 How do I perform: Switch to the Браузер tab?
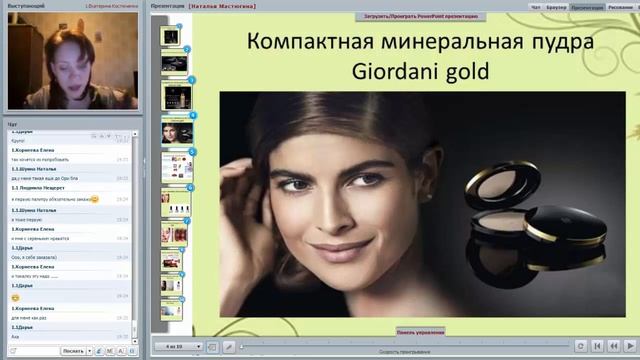tap(556, 7)
